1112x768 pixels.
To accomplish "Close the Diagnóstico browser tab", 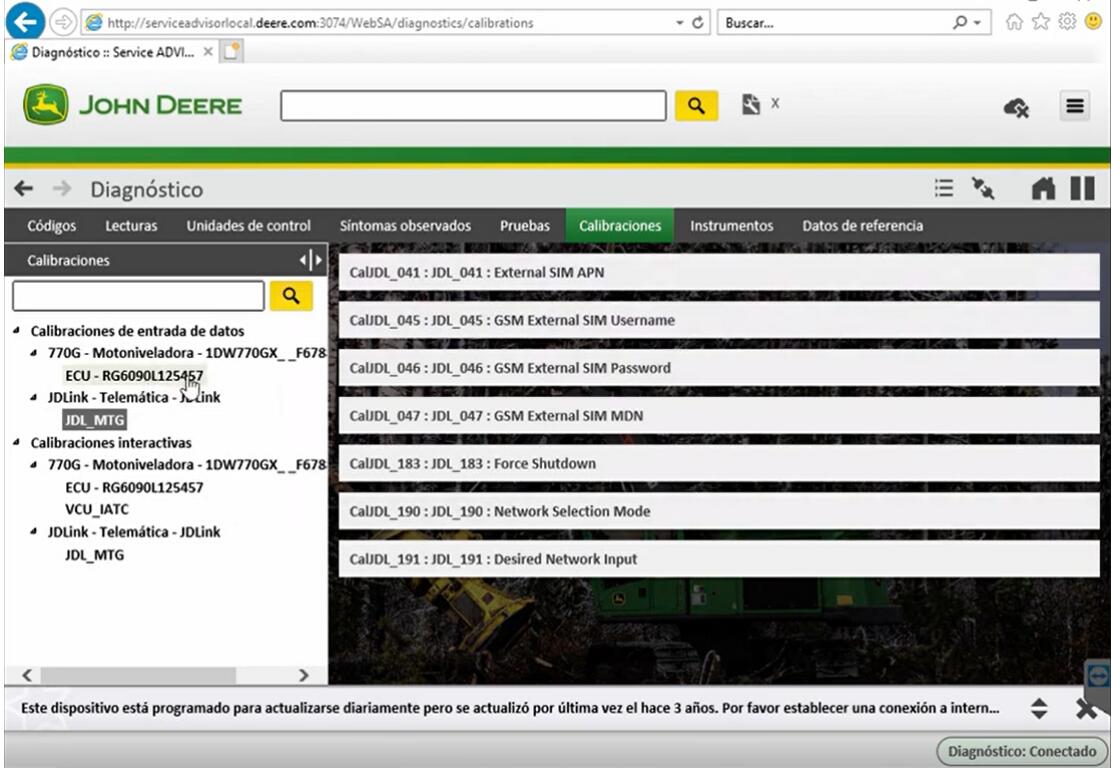I will click(208, 52).
